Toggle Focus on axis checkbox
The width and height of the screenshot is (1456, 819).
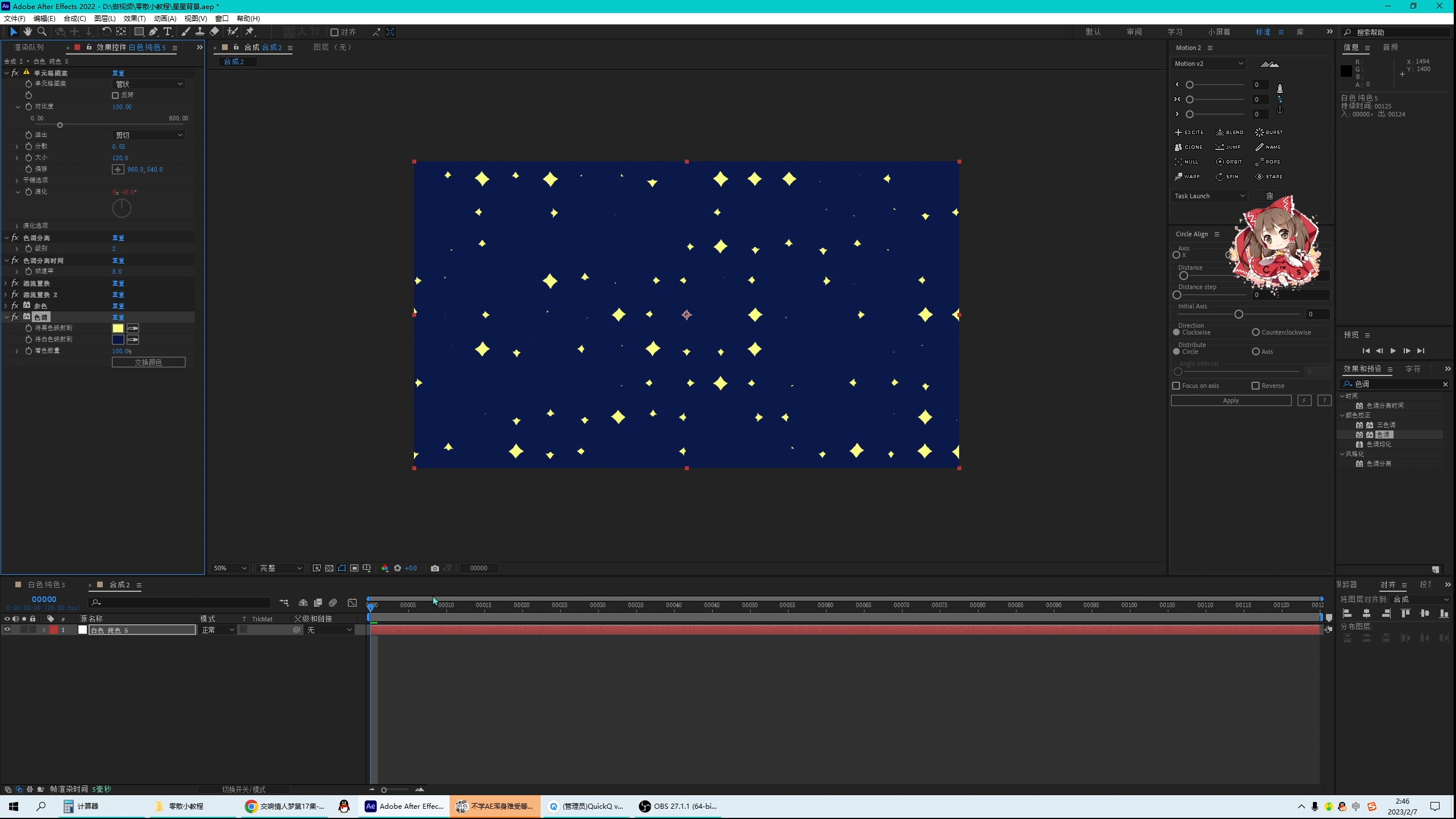(1176, 386)
